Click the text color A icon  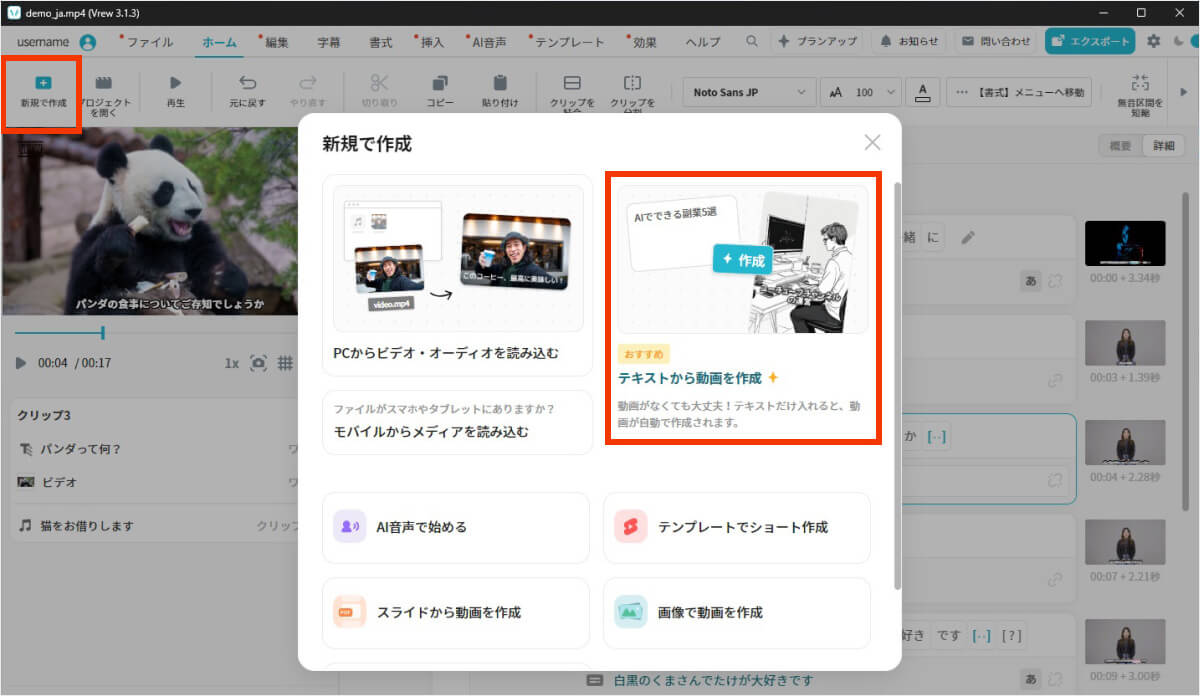(x=923, y=92)
